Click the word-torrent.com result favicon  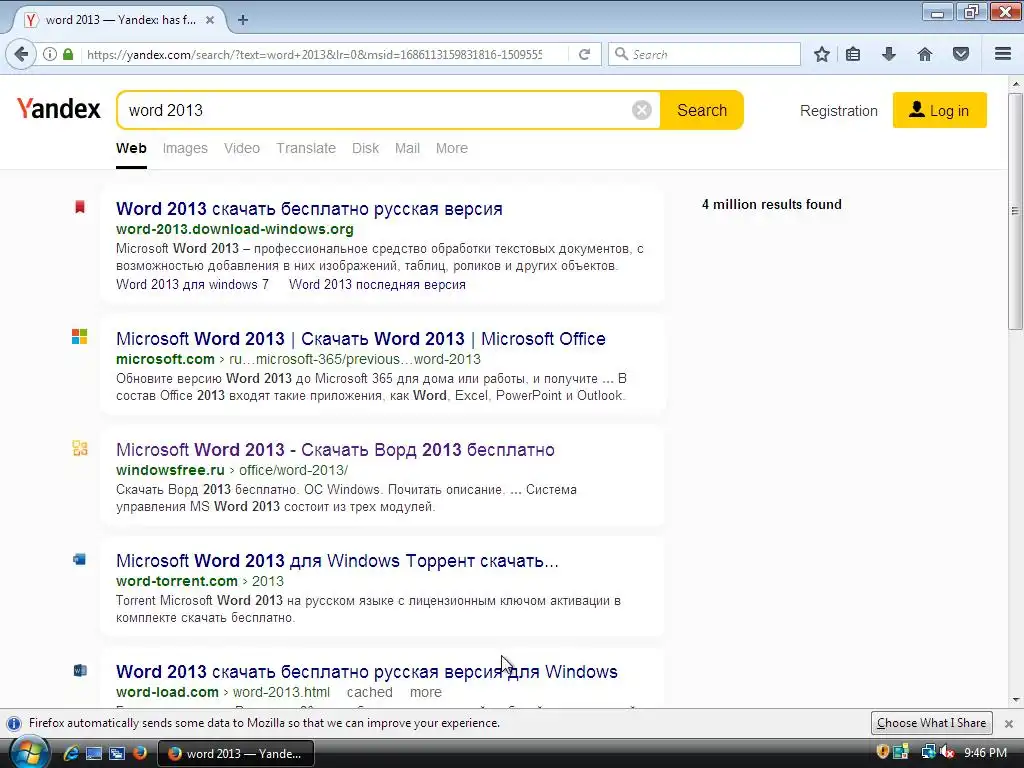tap(80, 559)
